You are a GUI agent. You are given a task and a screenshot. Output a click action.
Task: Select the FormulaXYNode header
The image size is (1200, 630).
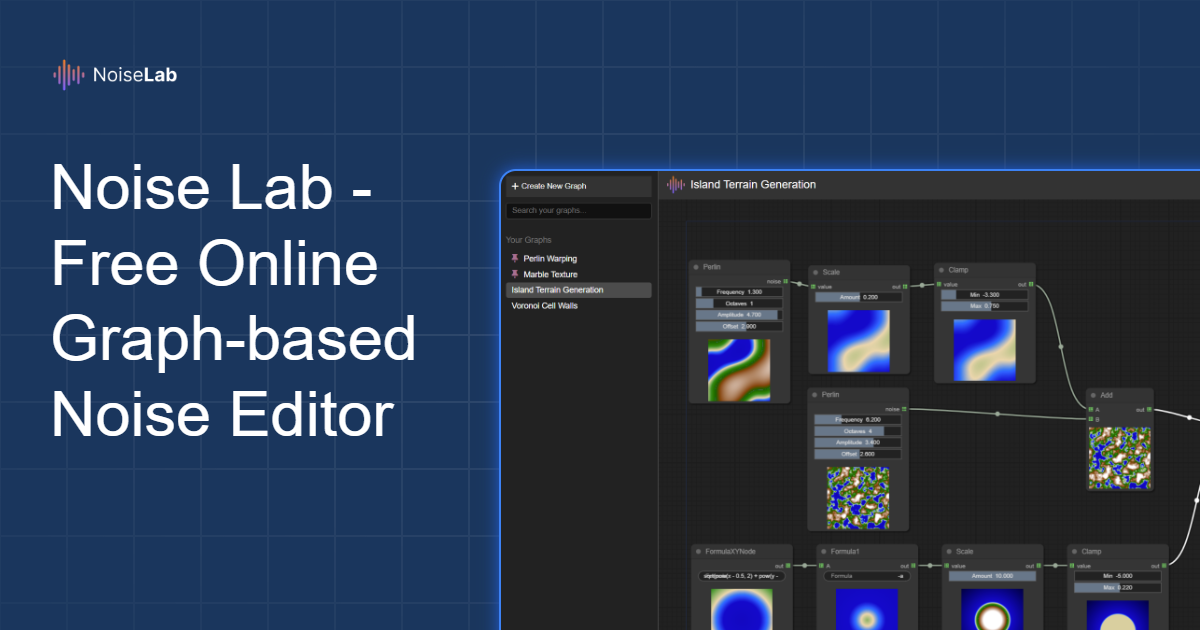point(741,551)
